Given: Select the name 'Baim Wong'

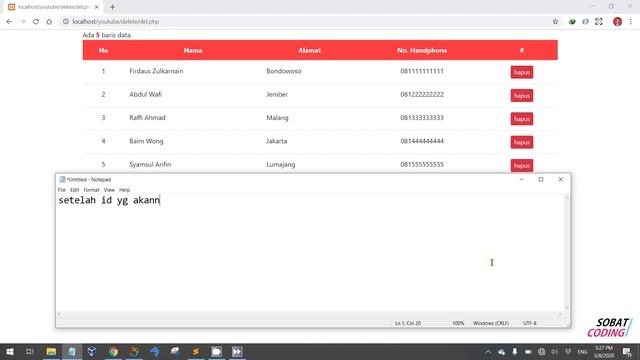Looking at the screenshot, I should point(147,141).
